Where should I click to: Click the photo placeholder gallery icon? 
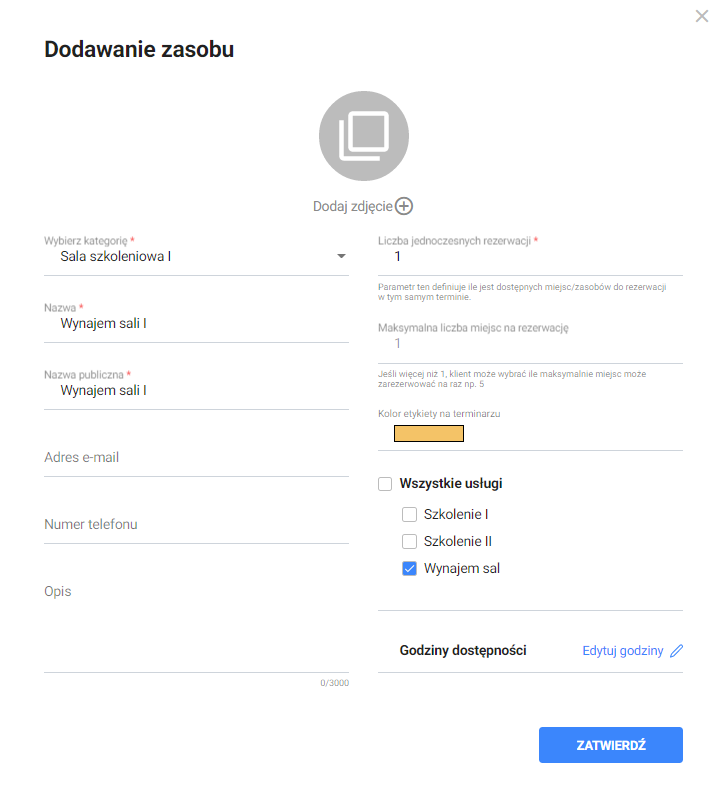tap(363, 137)
